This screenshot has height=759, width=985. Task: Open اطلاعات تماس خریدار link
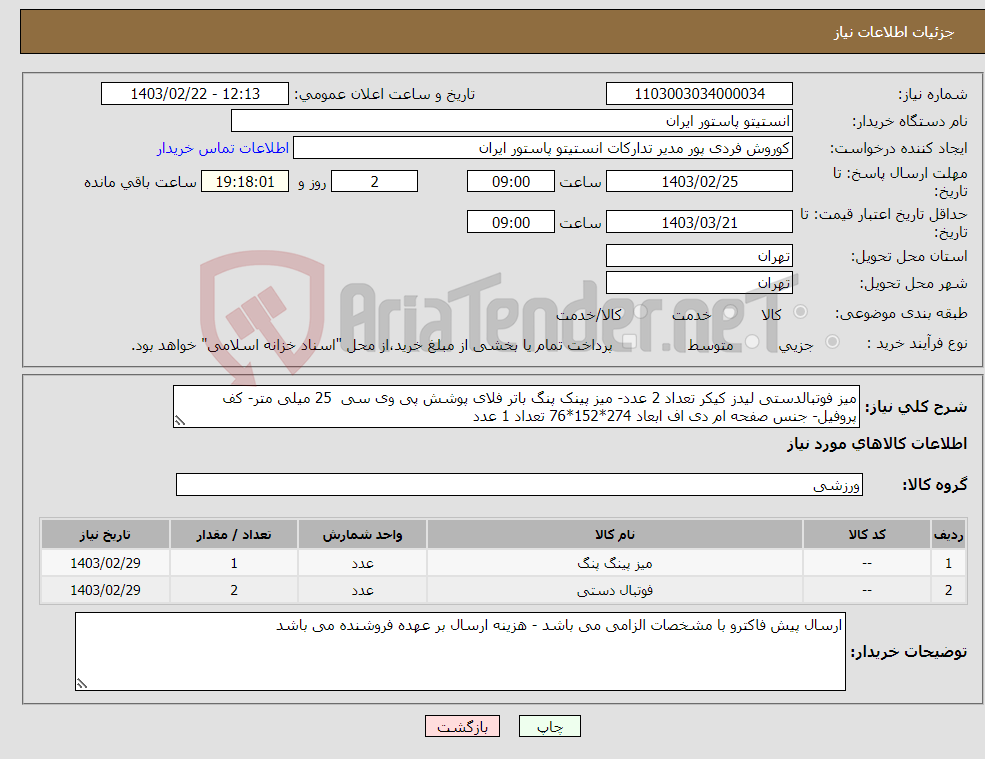(223, 148)
